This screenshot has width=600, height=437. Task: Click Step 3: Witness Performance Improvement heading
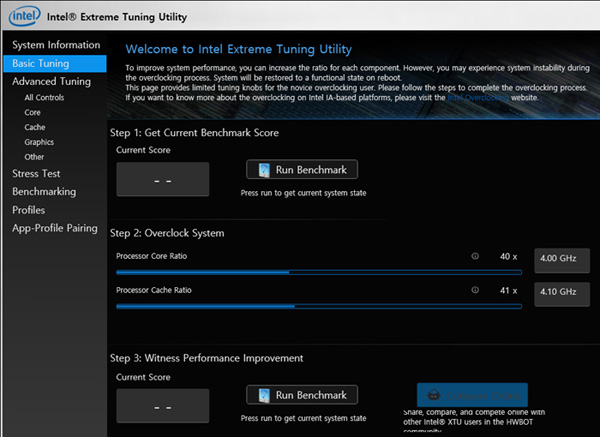click(x=207, y=358)
